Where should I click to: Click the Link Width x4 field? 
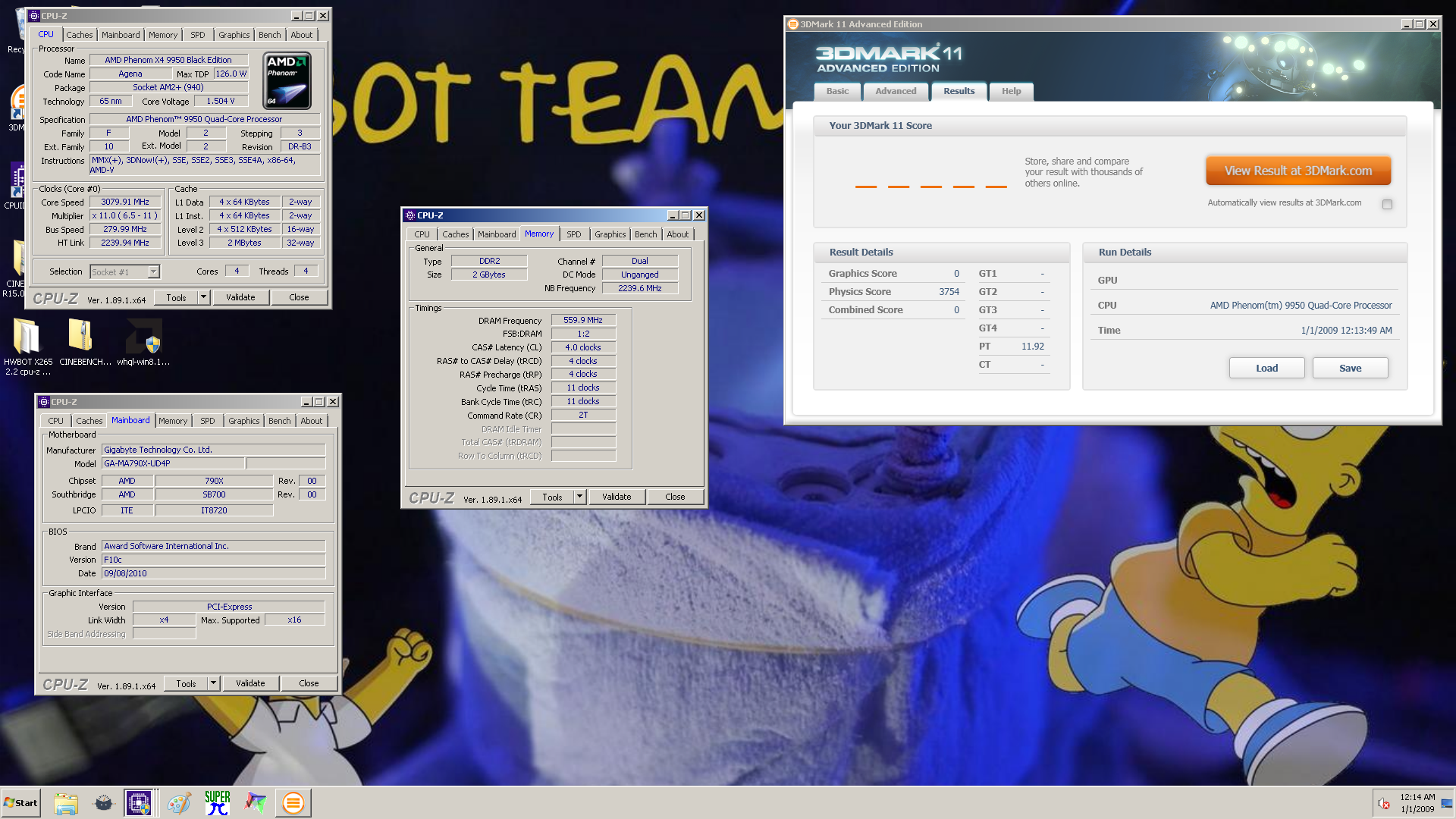point(164,620)
